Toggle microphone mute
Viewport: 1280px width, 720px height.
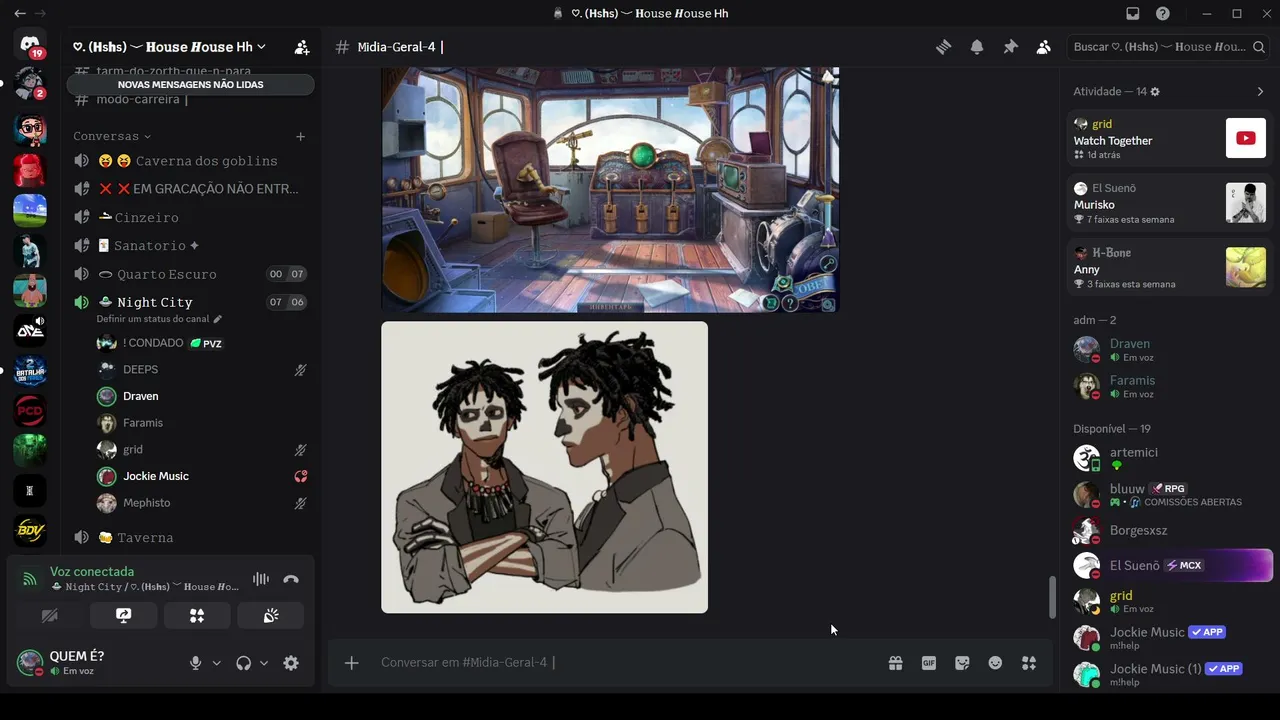coord(196,663)
